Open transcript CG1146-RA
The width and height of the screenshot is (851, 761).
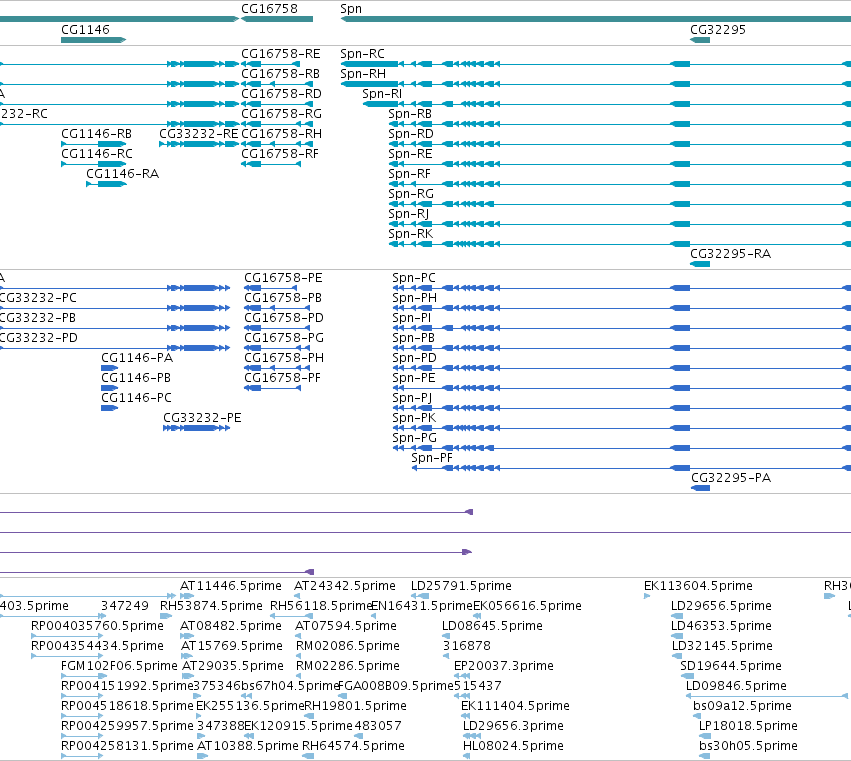(x=122, y=174)
